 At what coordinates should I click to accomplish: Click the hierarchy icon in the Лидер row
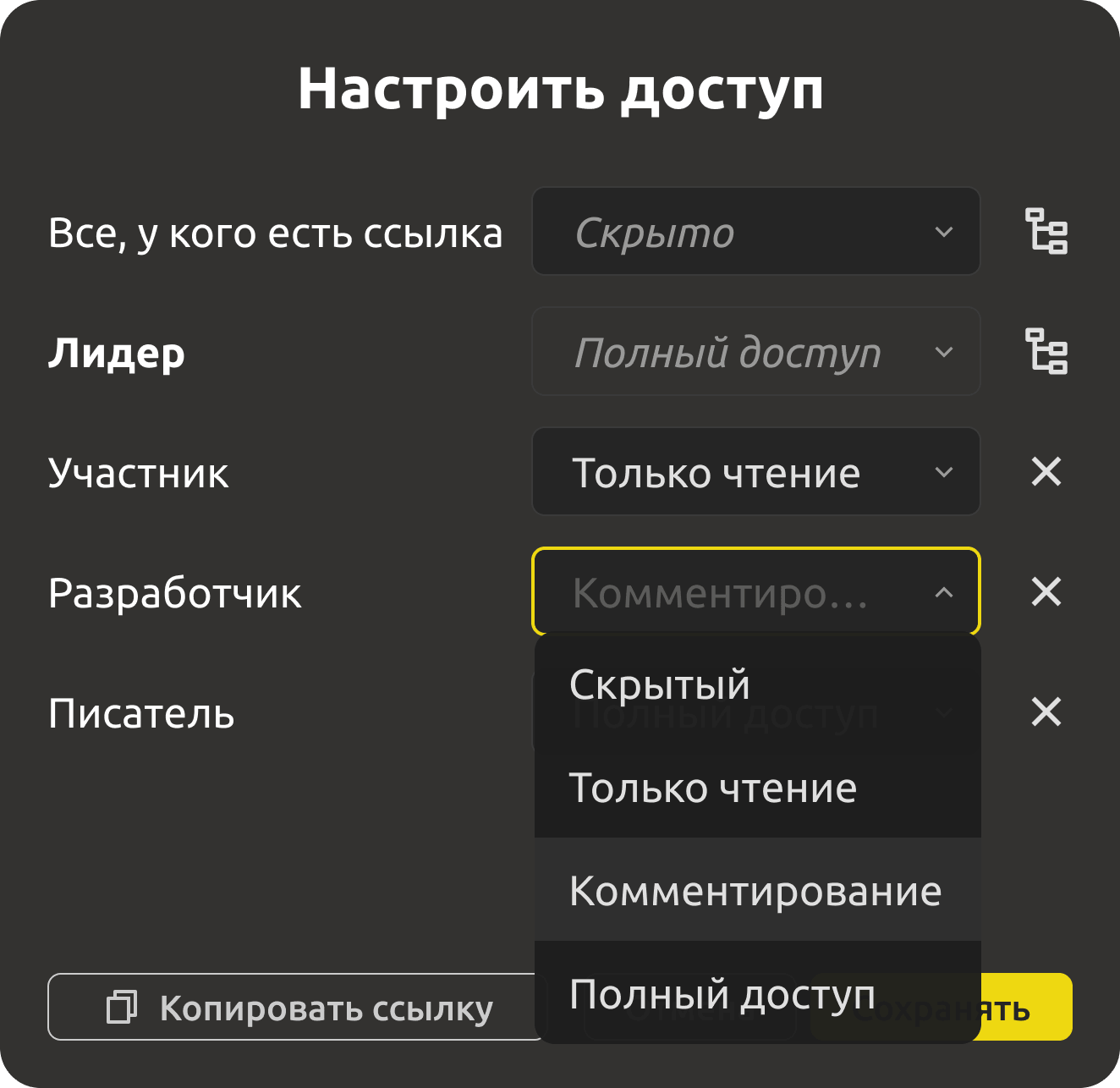pos(1046,351)
